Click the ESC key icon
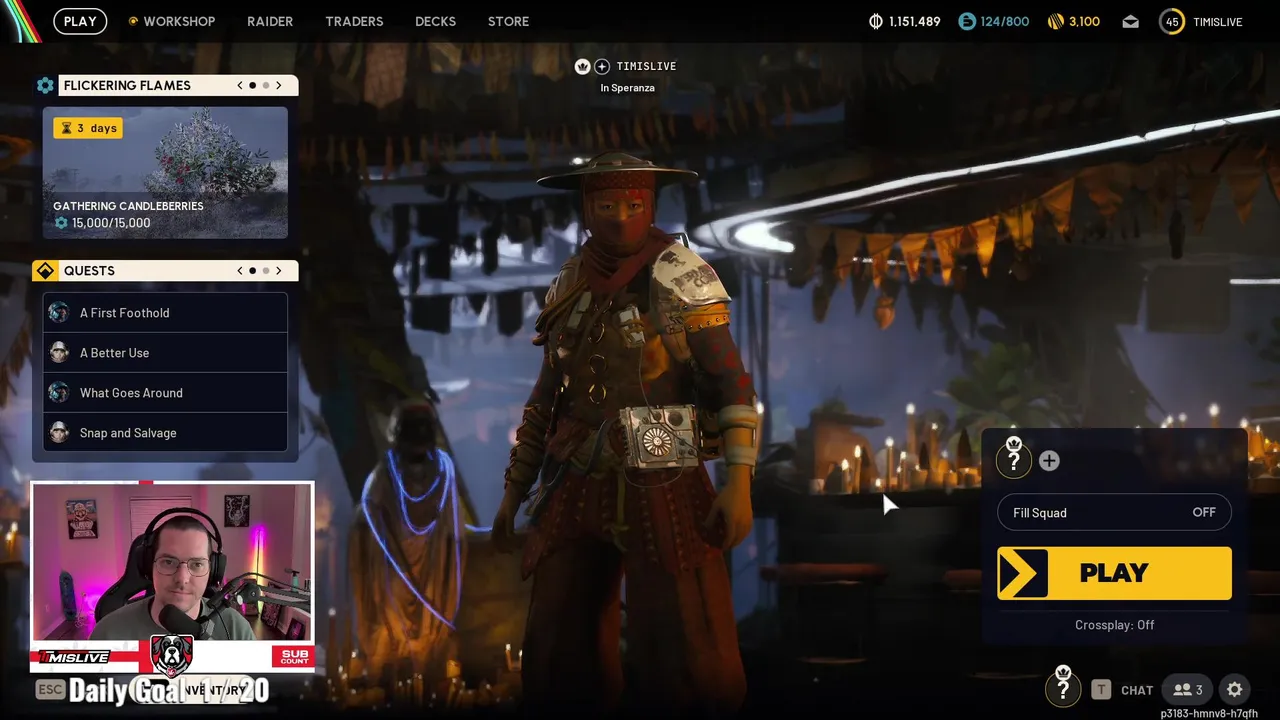The height and width of the screenshot is (720, 1280). (50, 689)
